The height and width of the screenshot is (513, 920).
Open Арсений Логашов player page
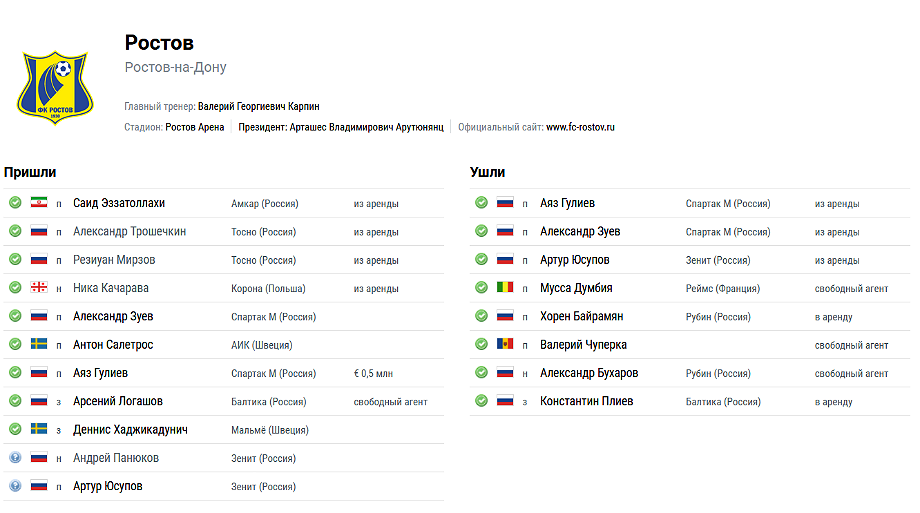[x=118, y=401]
